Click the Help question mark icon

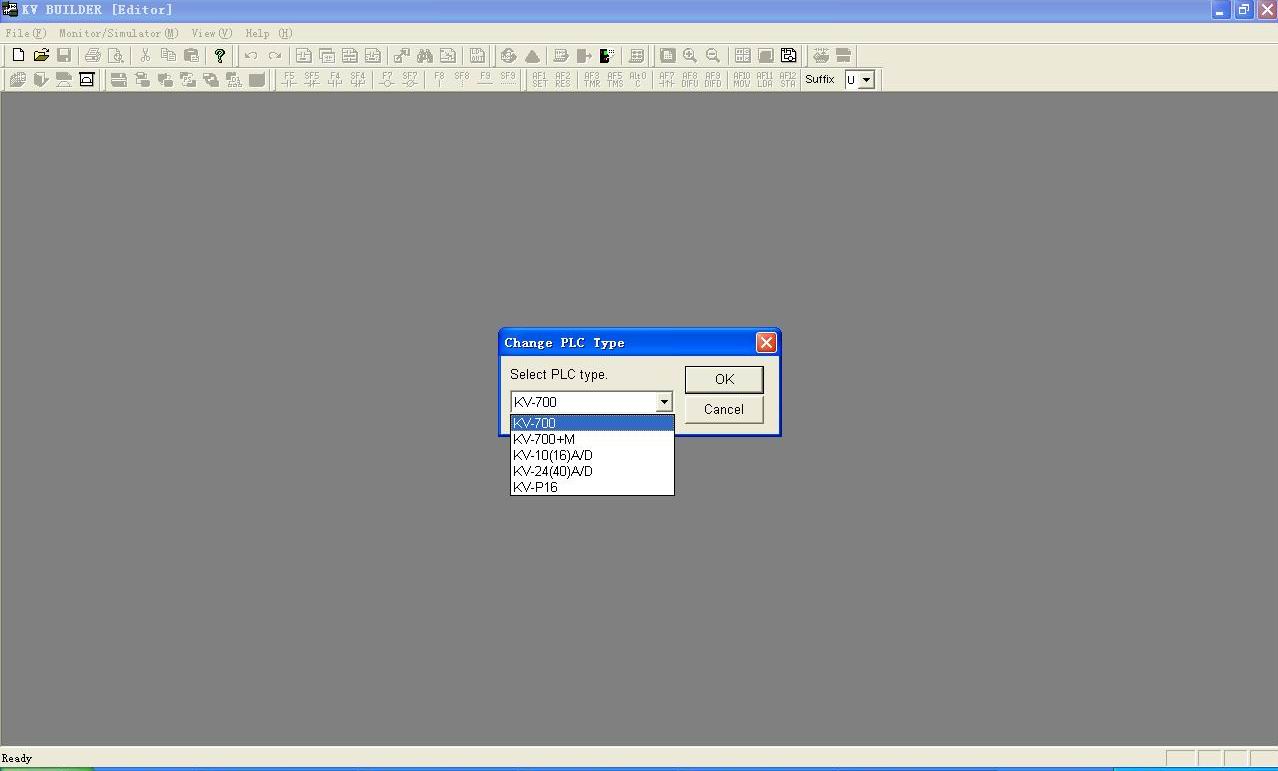pyautogui.click(x=220, y=56)
